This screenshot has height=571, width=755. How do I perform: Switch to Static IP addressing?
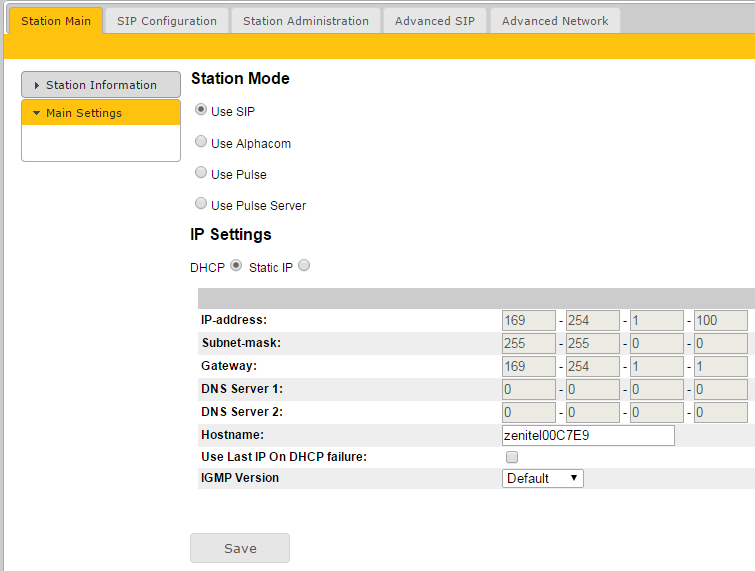(x=304, y=266)
